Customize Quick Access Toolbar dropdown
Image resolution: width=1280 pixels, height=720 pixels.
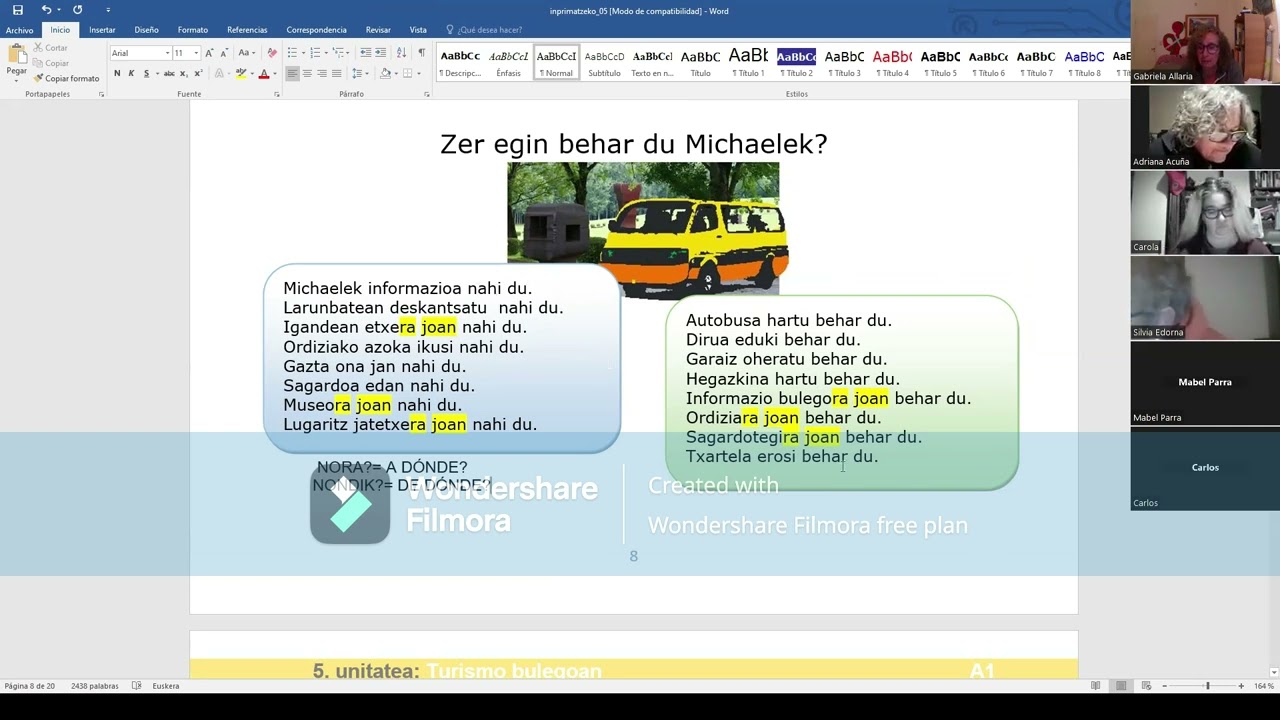click(x=108, y=10)
